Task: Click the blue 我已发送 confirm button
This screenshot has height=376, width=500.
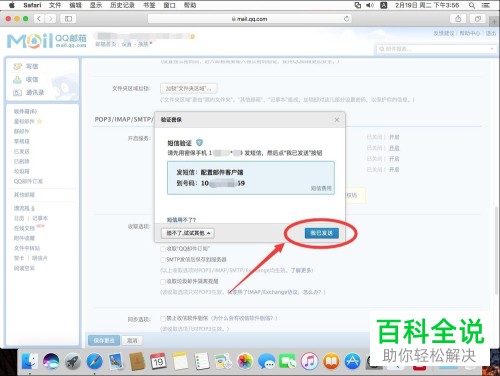Action: (x=322, y=233)
